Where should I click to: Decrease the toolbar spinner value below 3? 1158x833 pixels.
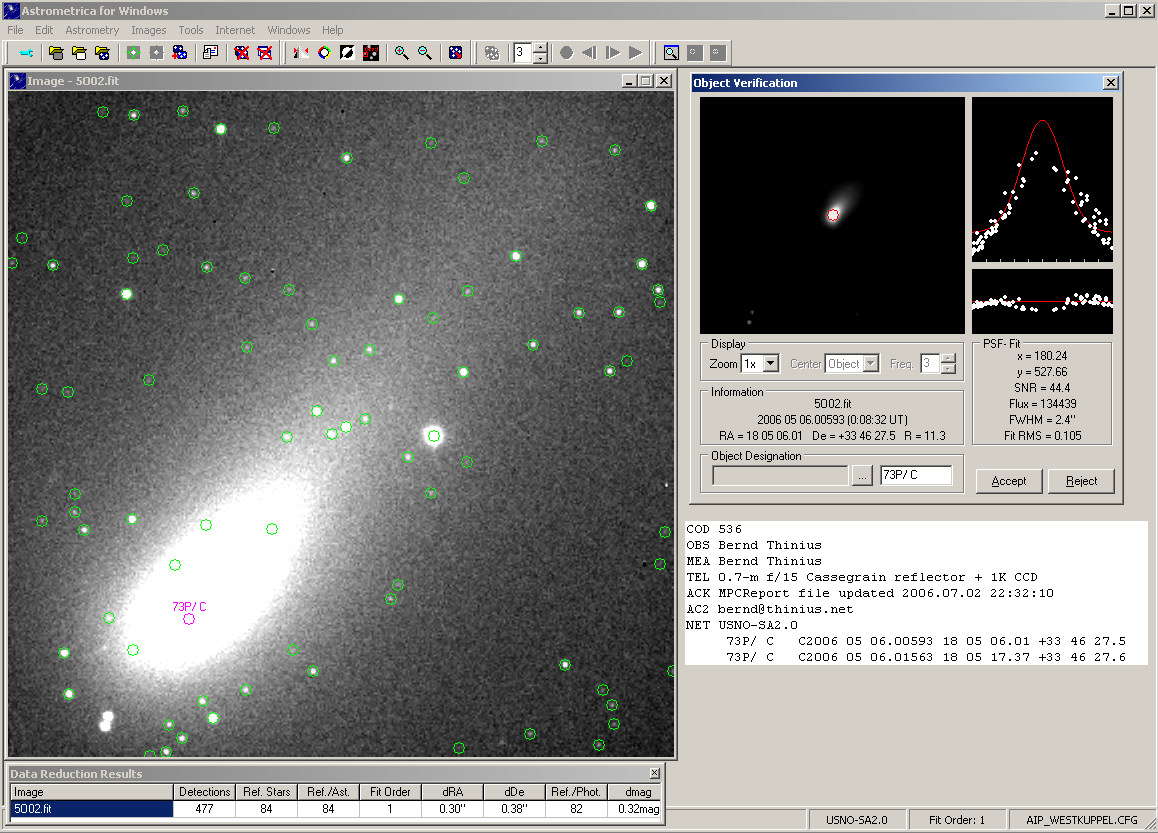point(540,58)
